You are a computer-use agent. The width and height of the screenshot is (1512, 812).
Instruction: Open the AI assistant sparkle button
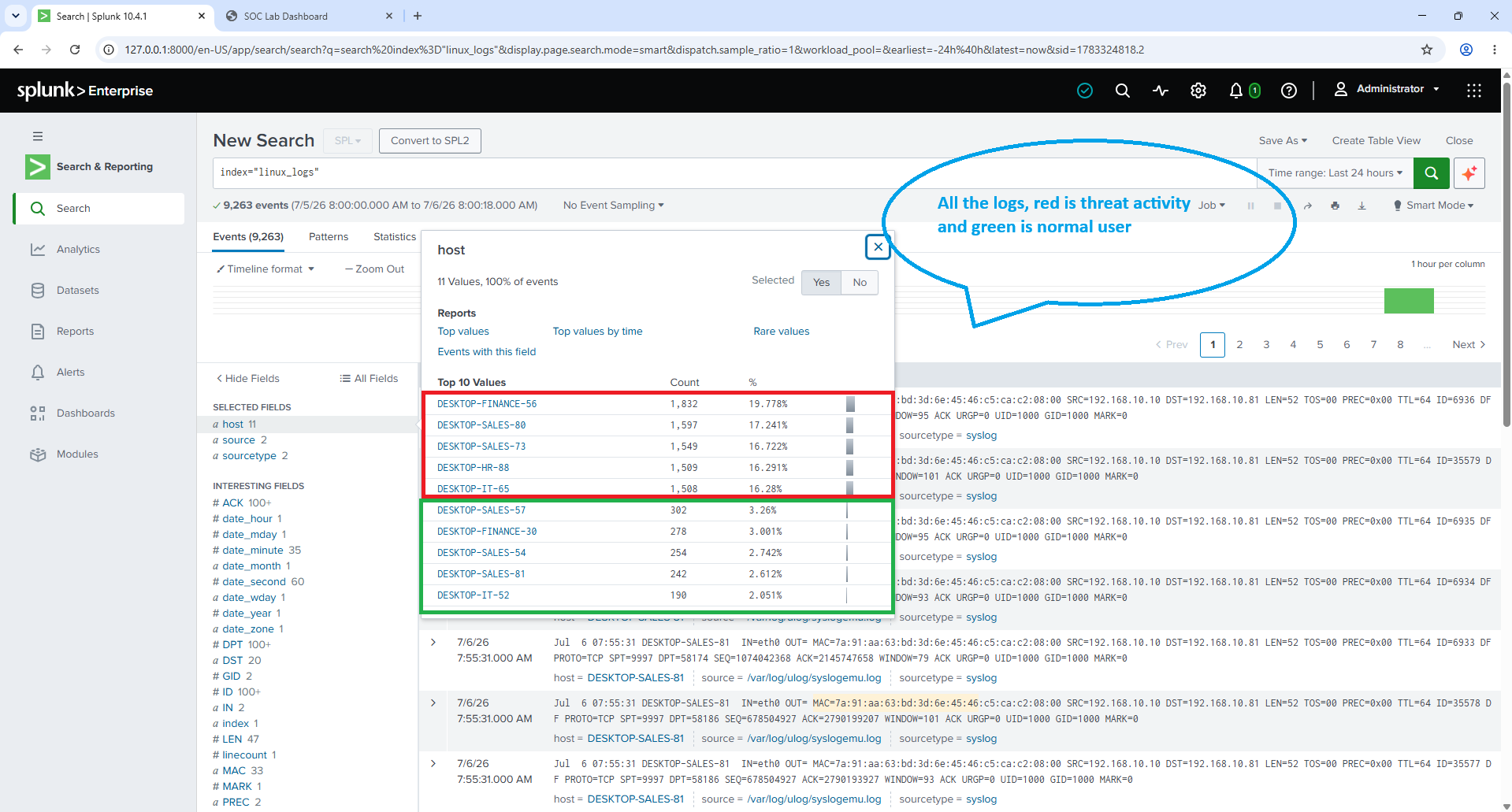1469,173
